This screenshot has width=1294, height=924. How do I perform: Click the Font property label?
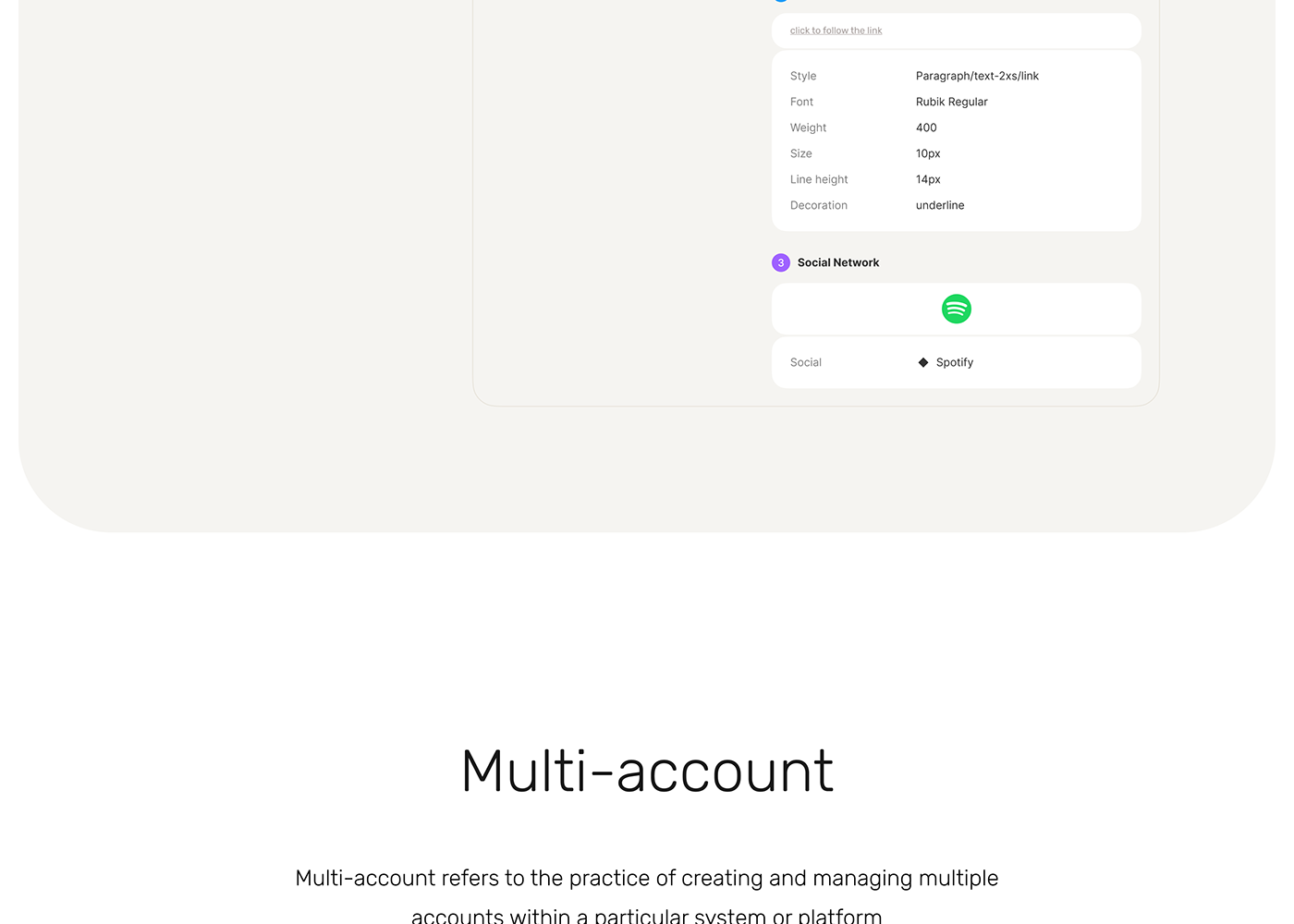801,102
